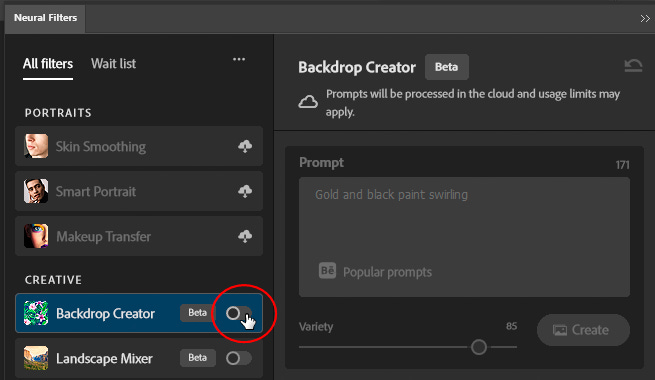Screen dimensions: 655x380
Task: Download the Skin Smoothing filter via cloud icon
Action: point(245,146)
